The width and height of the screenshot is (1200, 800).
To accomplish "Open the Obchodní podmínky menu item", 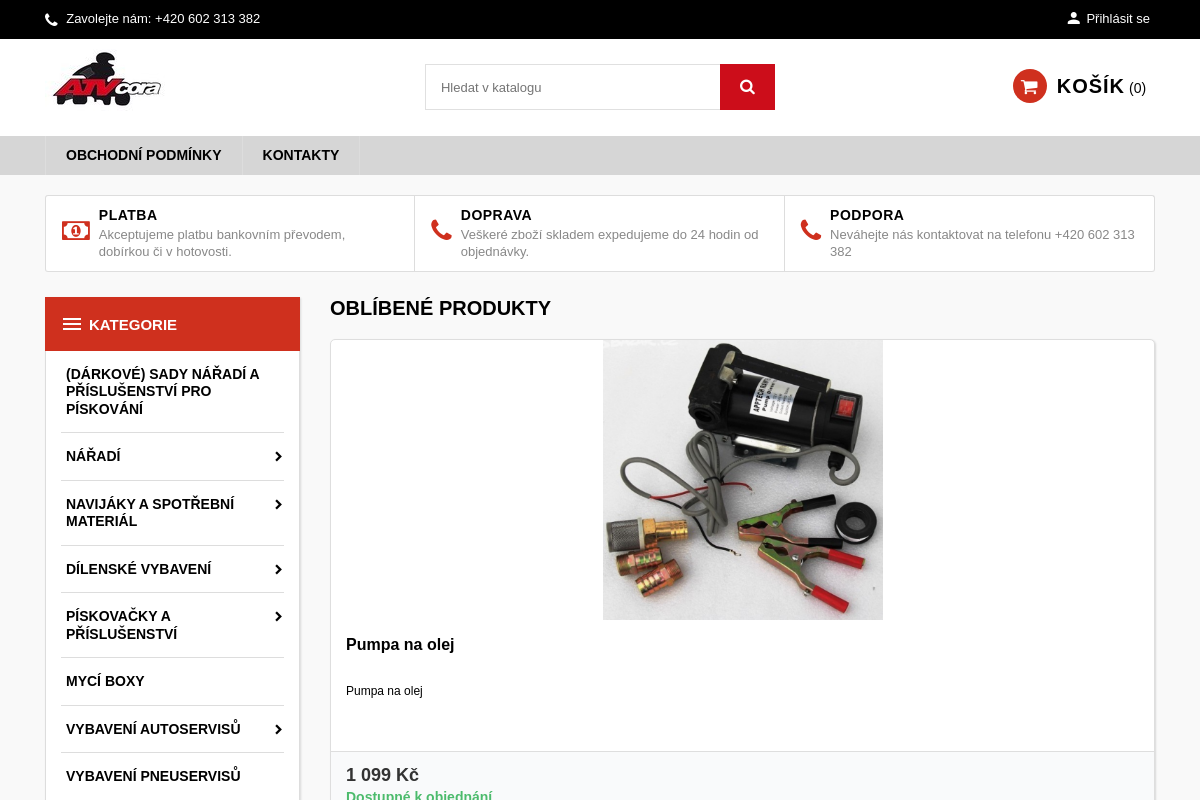I will [x=144, y=155].
